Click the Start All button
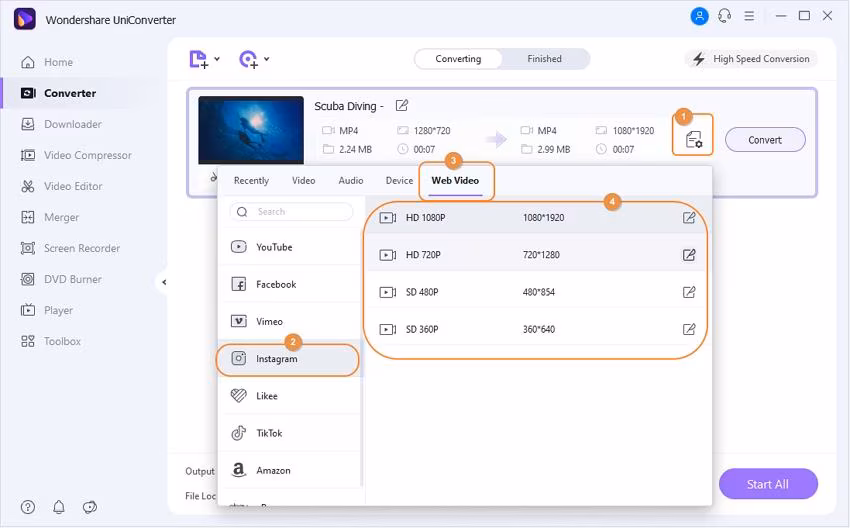Screen dimensions: 850x528 coord(768,484)
